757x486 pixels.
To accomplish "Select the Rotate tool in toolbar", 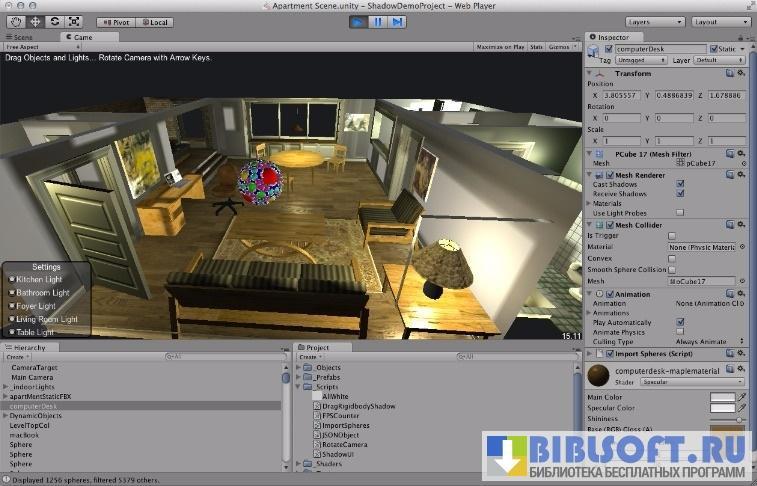I will click(53, 21).
